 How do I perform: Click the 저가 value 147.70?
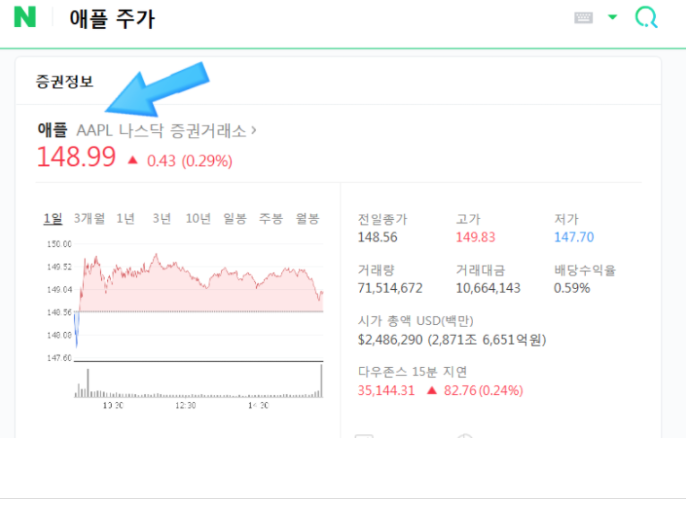(x=574, y=237)
